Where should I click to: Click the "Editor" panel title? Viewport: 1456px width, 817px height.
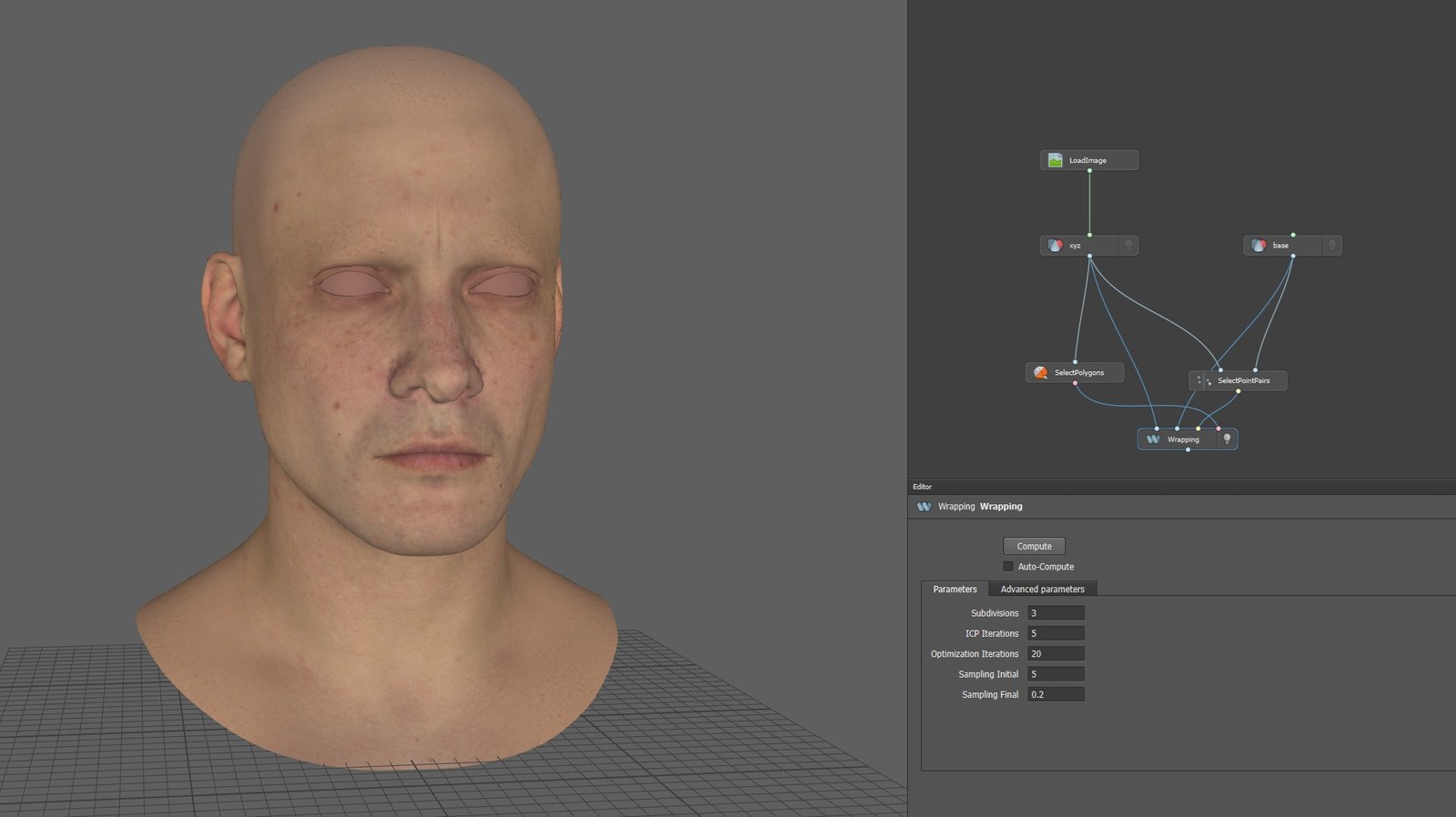[x=922, y=487]
